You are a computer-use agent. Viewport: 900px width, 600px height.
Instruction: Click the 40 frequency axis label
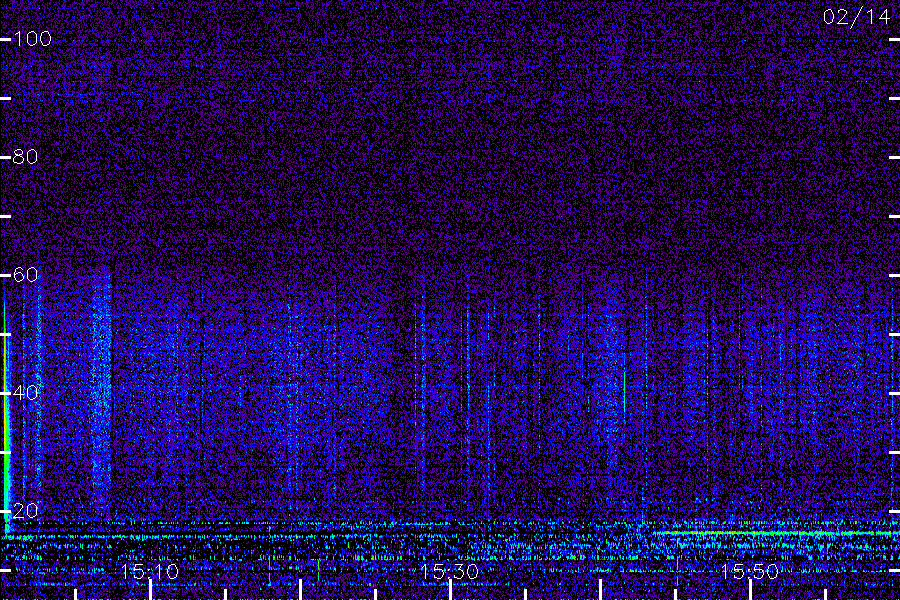point(25,393)
